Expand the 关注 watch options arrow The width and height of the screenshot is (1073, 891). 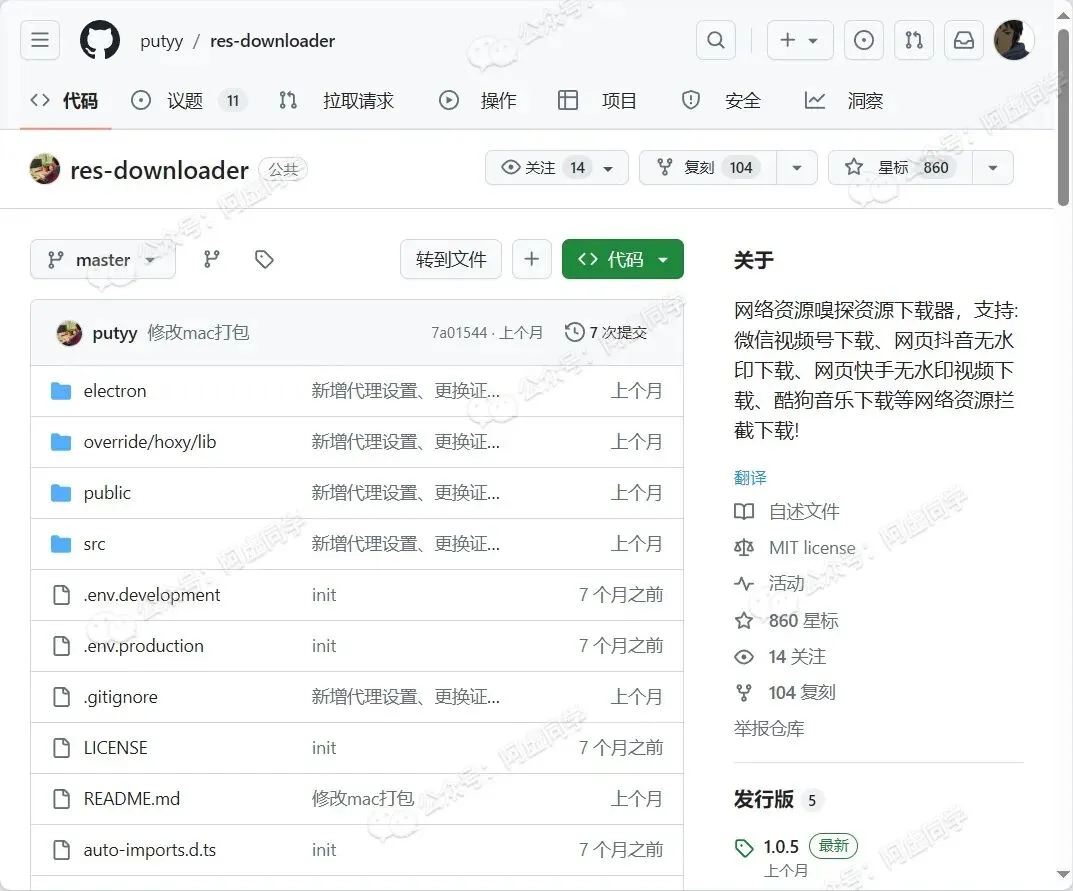pos(608,168)
